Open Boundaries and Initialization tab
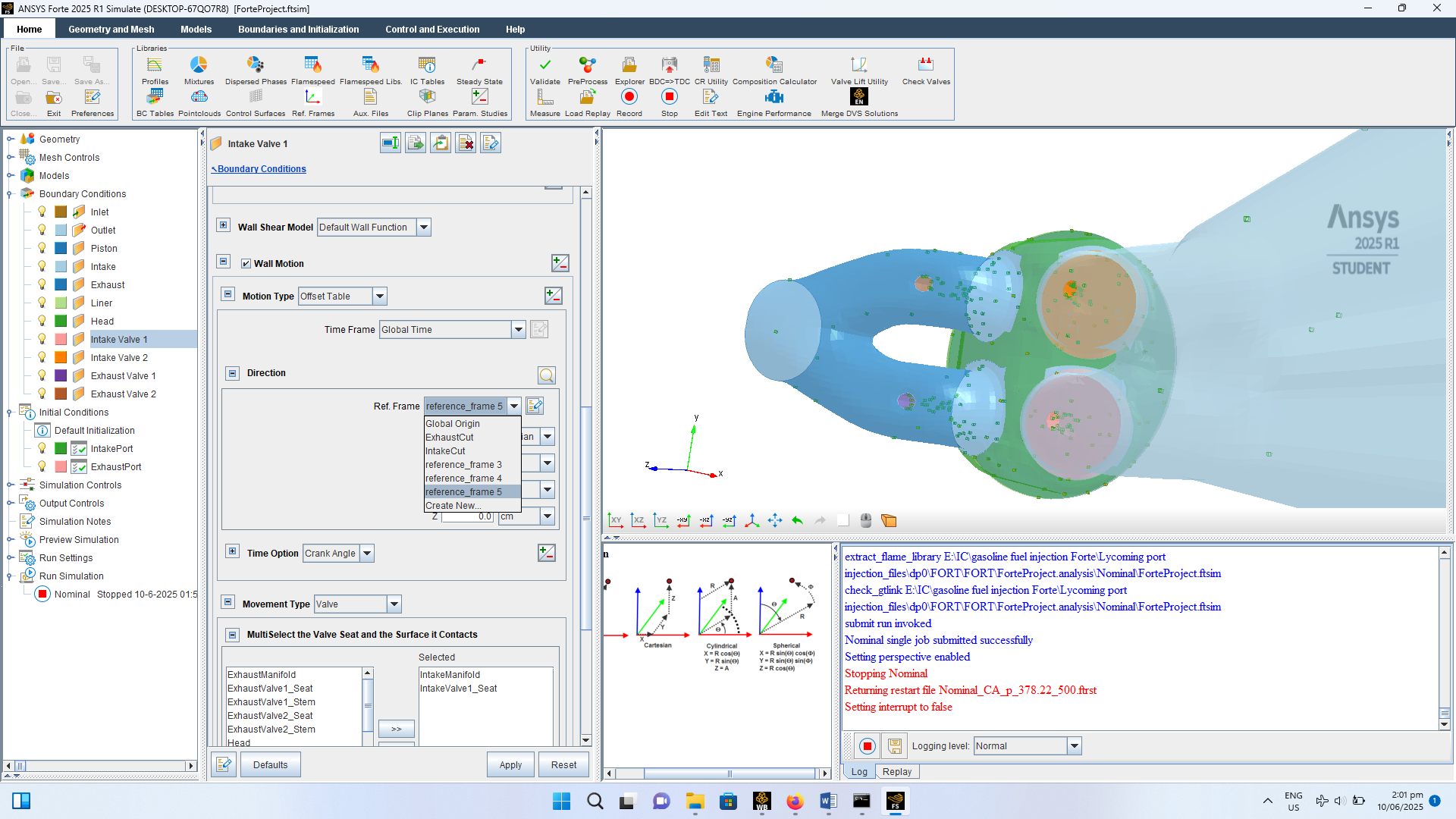The image size is (1456, 819). point(299,30)
